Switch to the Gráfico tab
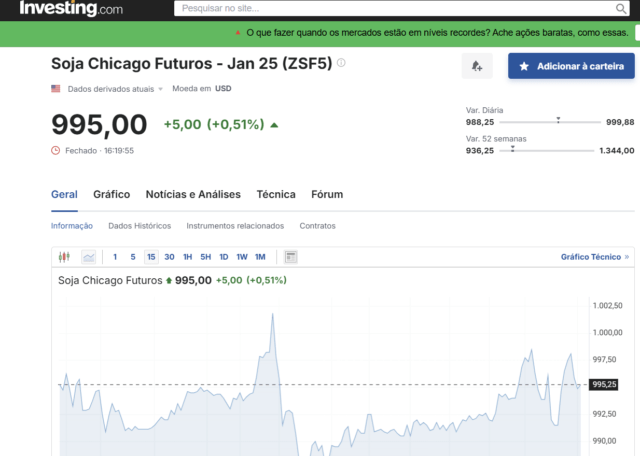 (x=111, y=194)
